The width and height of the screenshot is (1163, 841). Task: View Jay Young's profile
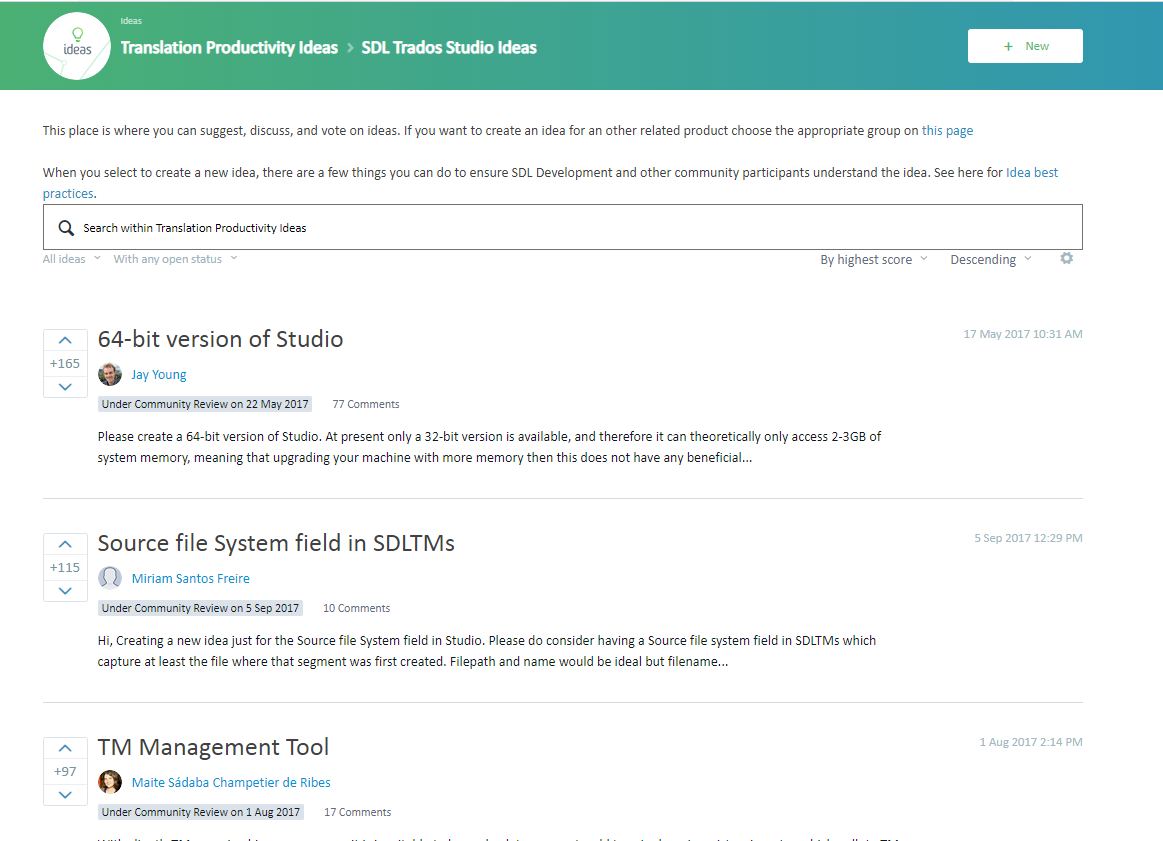point(159,375)
